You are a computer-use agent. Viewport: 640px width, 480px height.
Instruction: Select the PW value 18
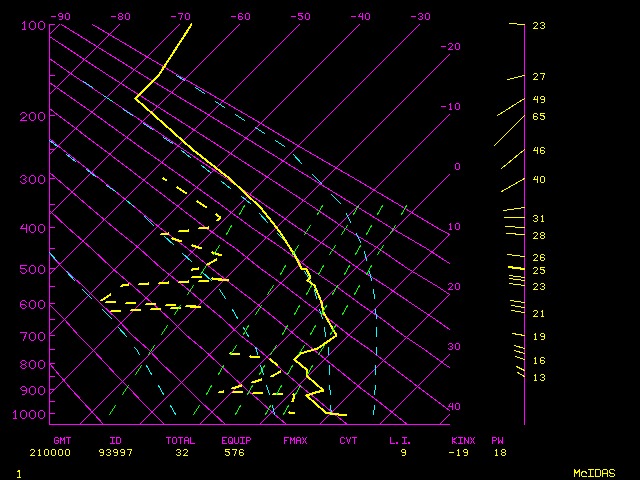pos(499,452)
